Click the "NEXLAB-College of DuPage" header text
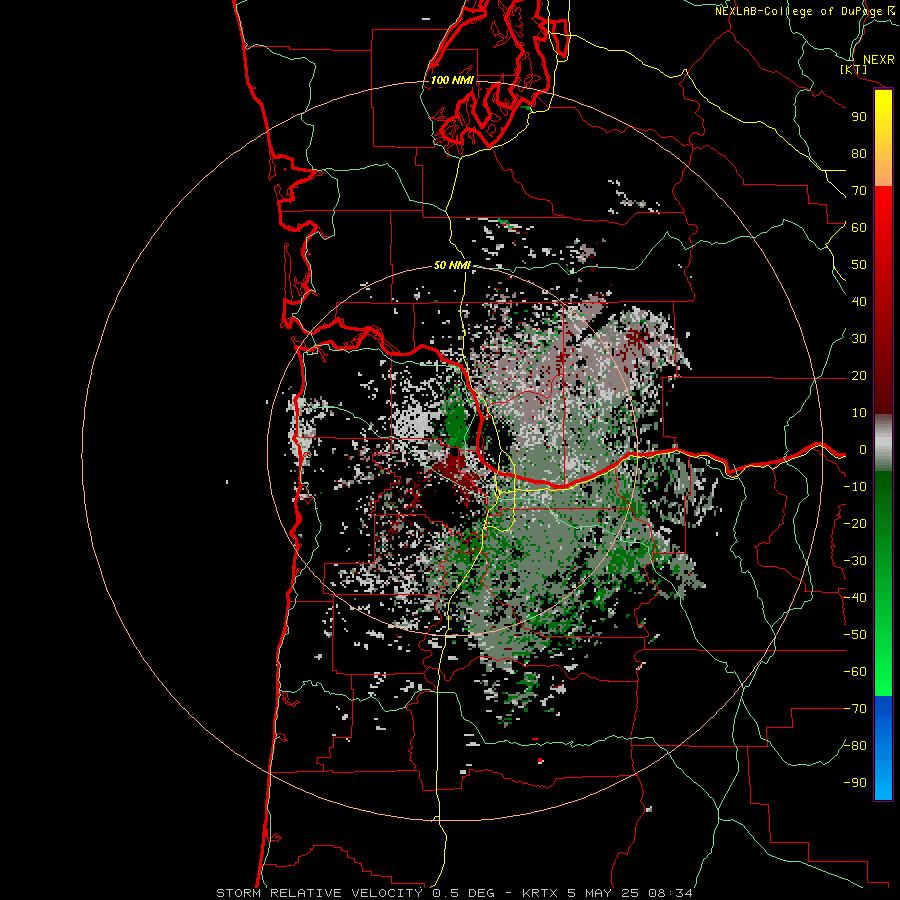 pyautogui.click(x=799, y=11)
